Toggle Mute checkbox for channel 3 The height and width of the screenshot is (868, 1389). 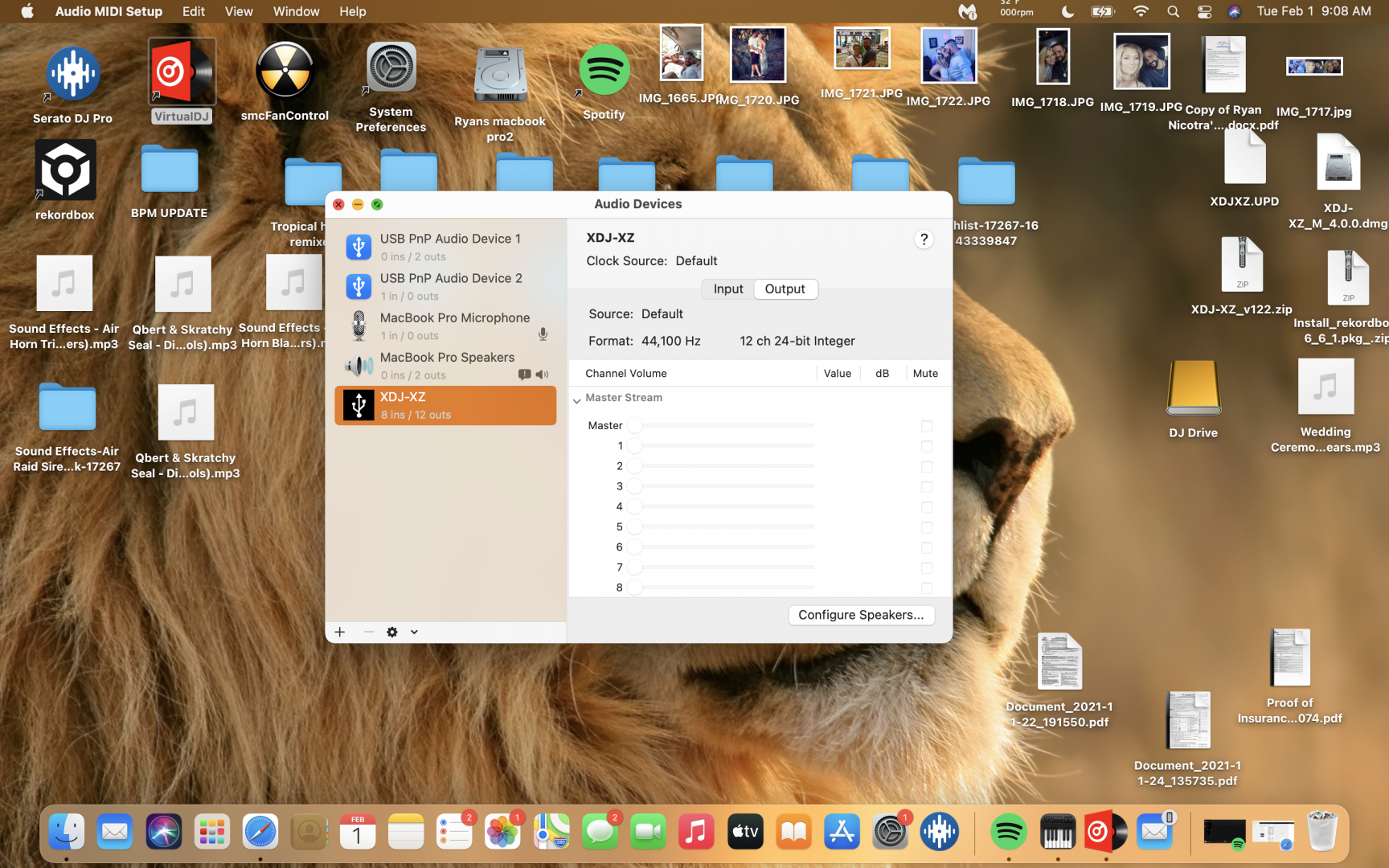click(x=927, y=486)
